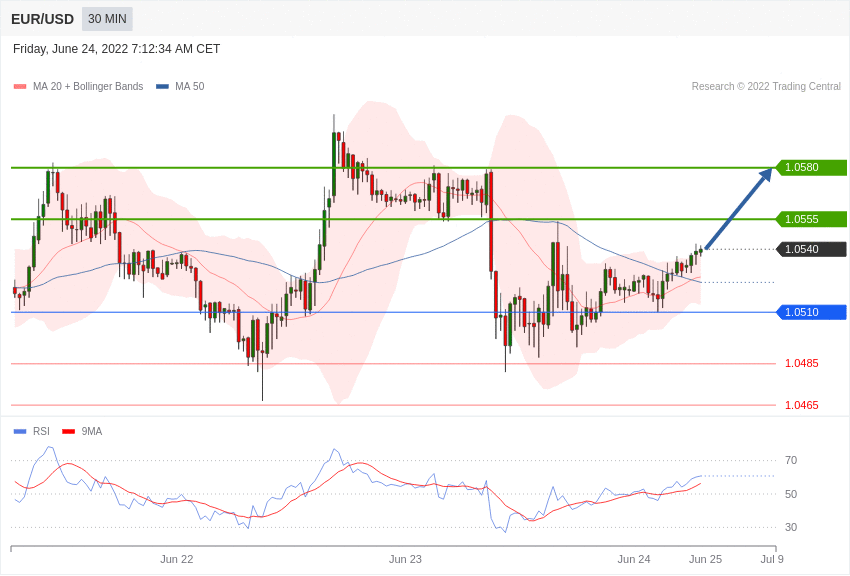Click the EUR/USD pair title

pyautogui.click(x=42, y=20)
